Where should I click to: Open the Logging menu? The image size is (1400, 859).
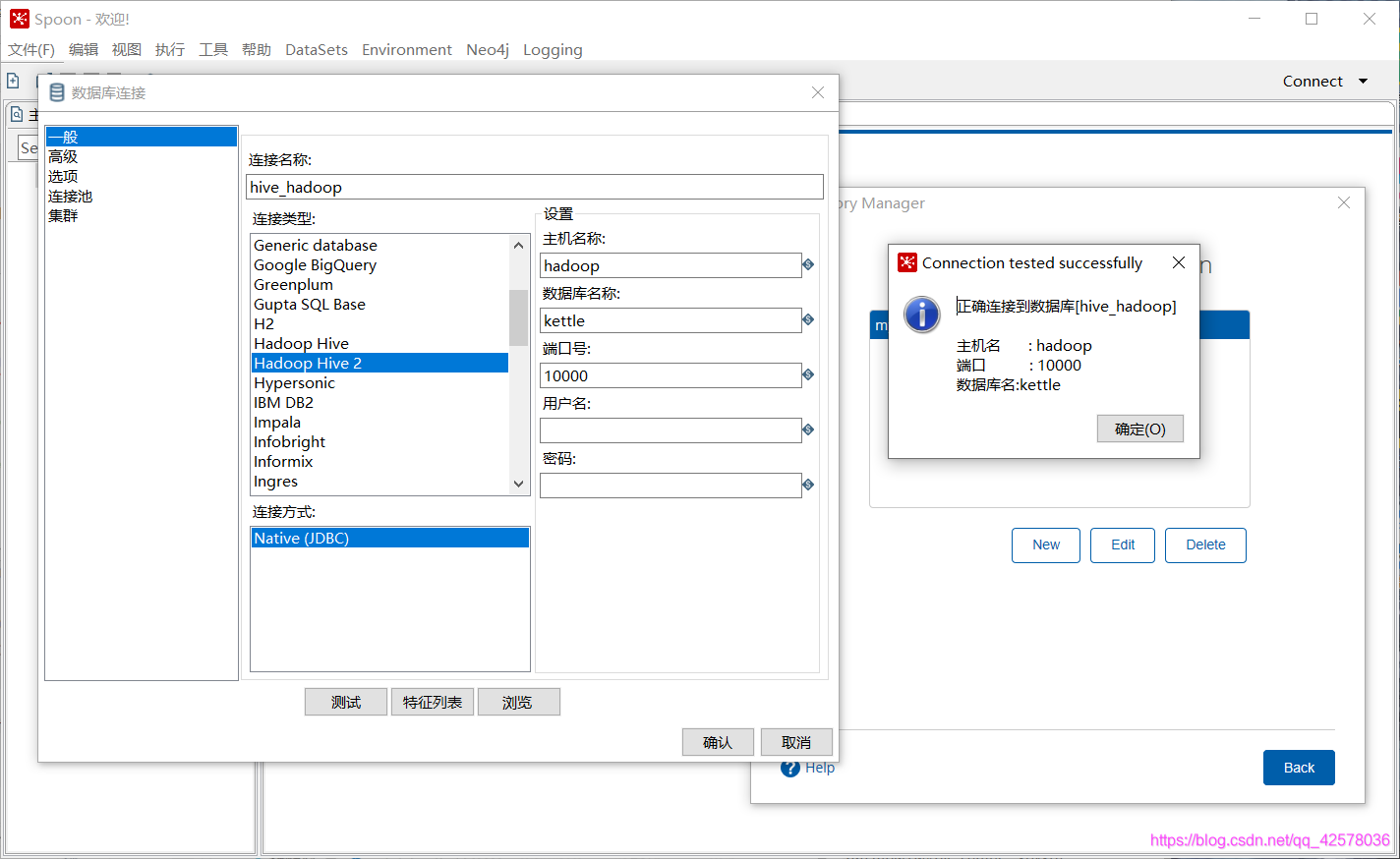[x=553, y=50]
